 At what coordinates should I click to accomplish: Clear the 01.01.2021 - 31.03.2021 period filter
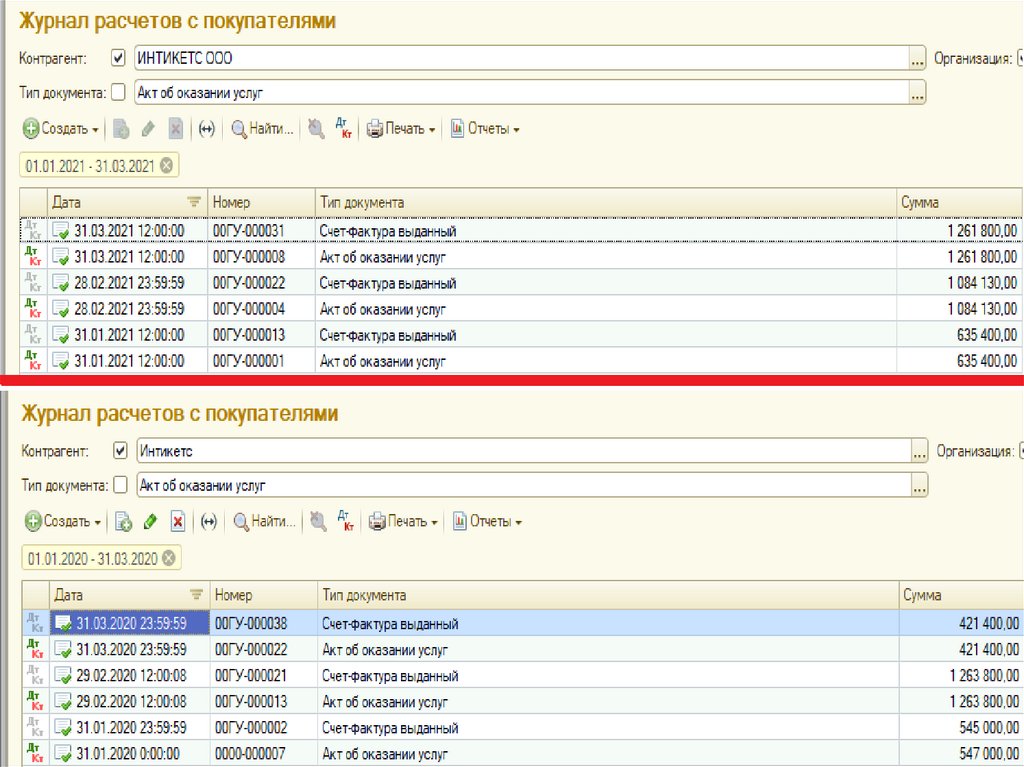click(166, 165)
